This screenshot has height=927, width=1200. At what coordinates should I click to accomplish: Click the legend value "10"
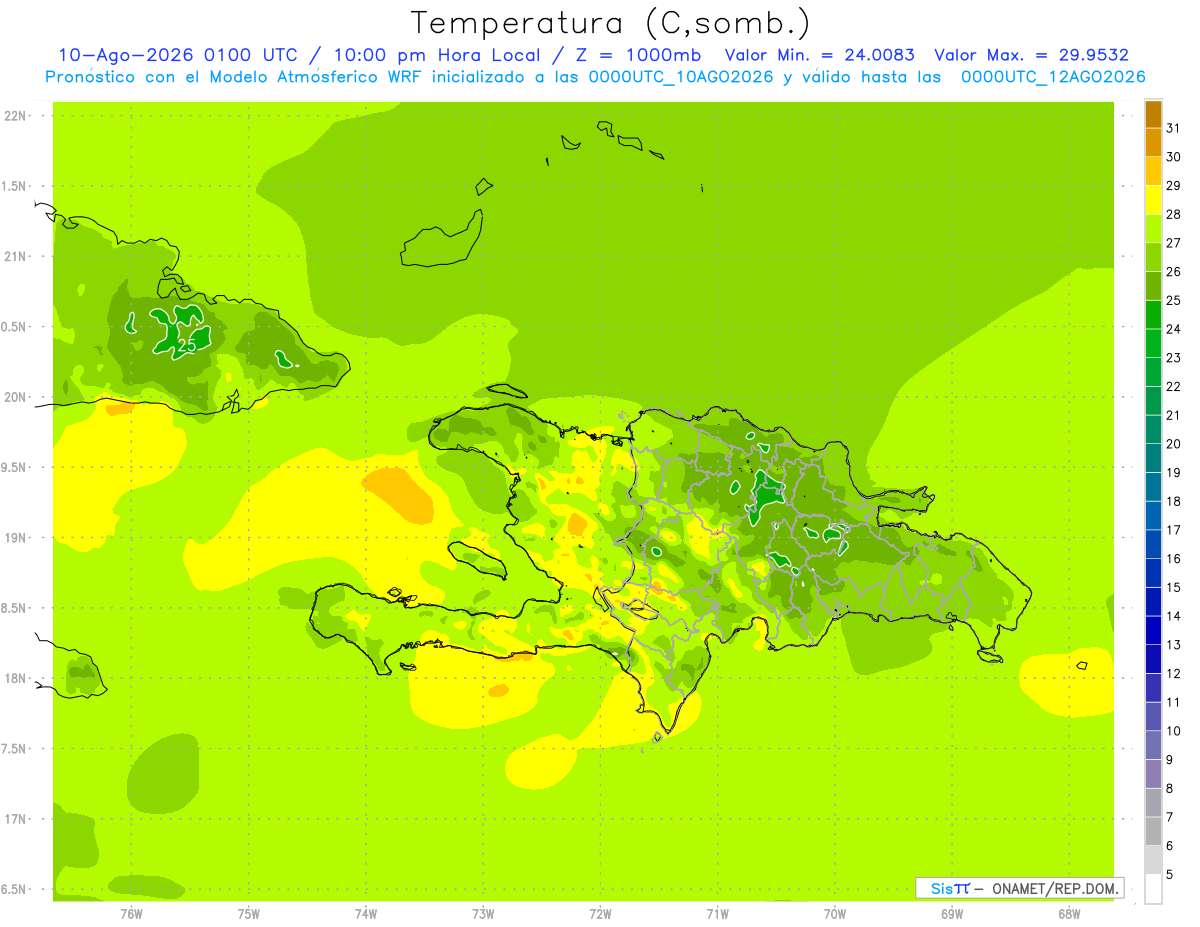point(1173,731)
